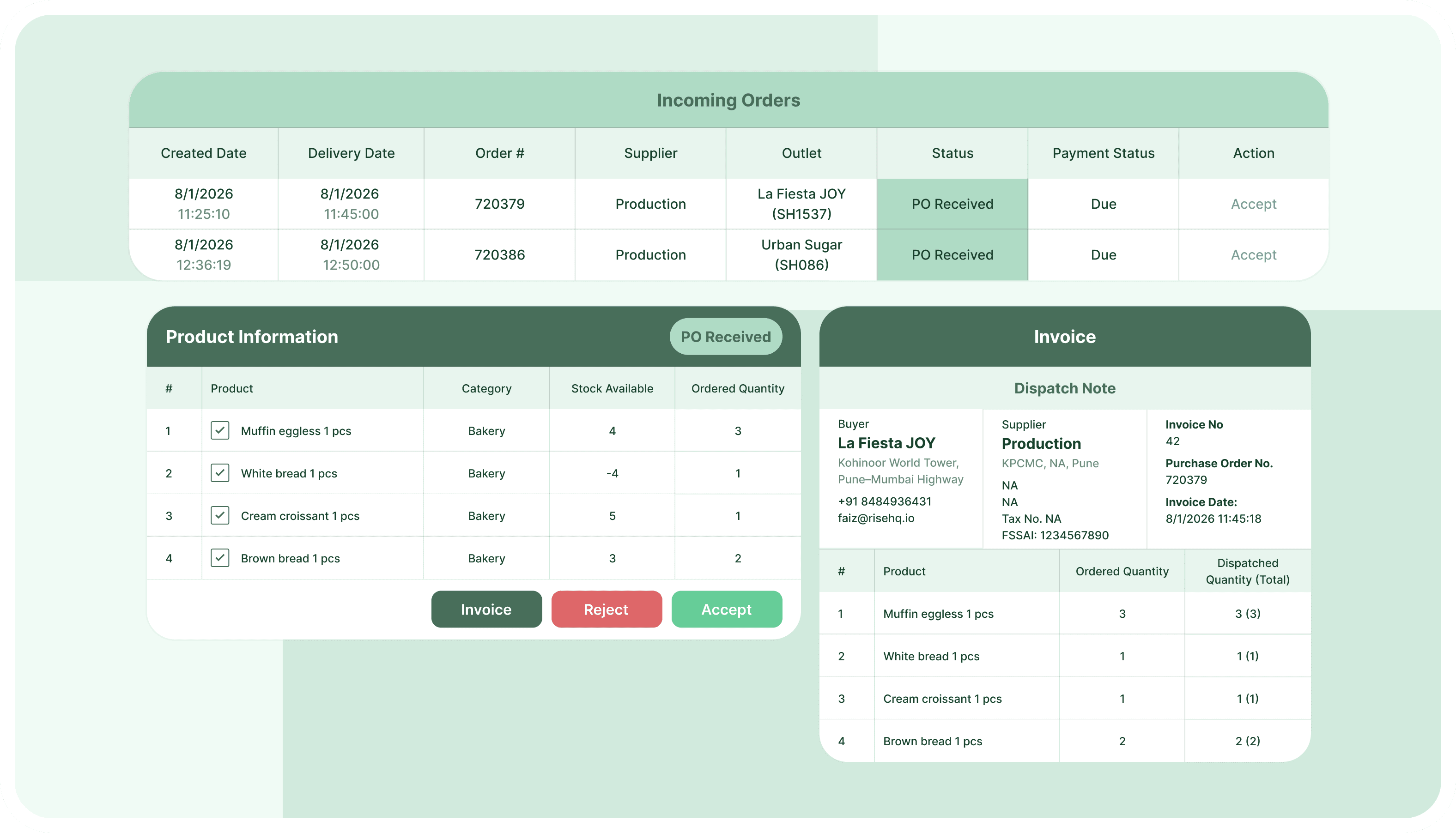Viewport: 1456px width, 833px height.
Task: Uncheck the Muffin eggless 1 pcs product
Action: tap(220, 431)
